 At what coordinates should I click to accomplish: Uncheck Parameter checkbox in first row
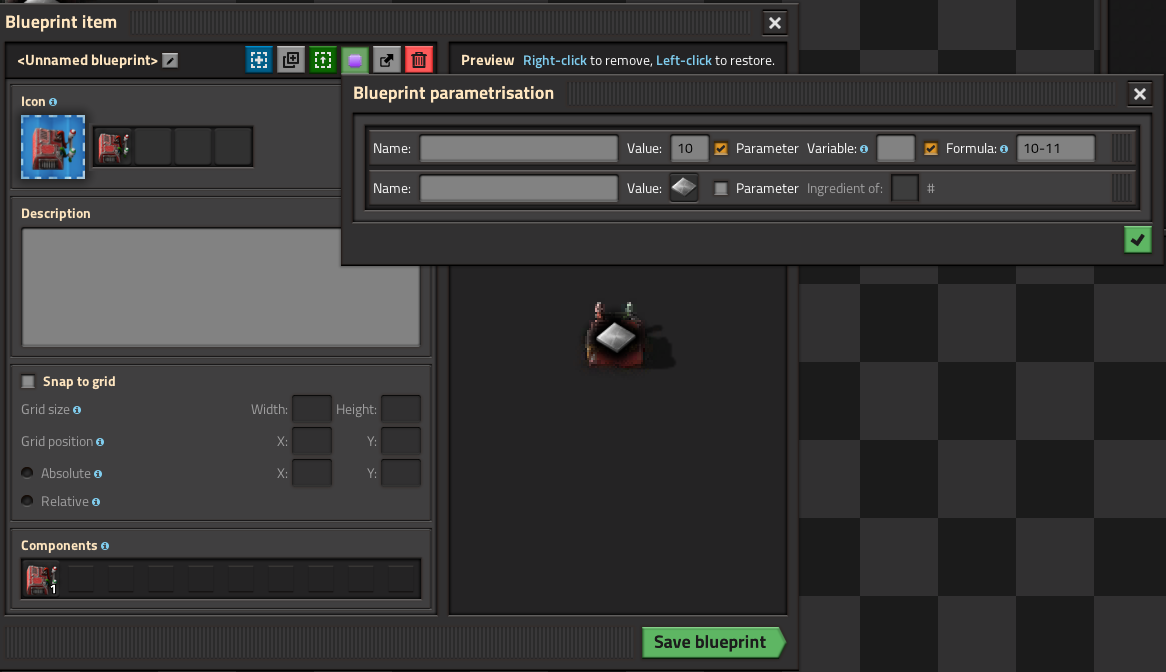coord(721,149)
